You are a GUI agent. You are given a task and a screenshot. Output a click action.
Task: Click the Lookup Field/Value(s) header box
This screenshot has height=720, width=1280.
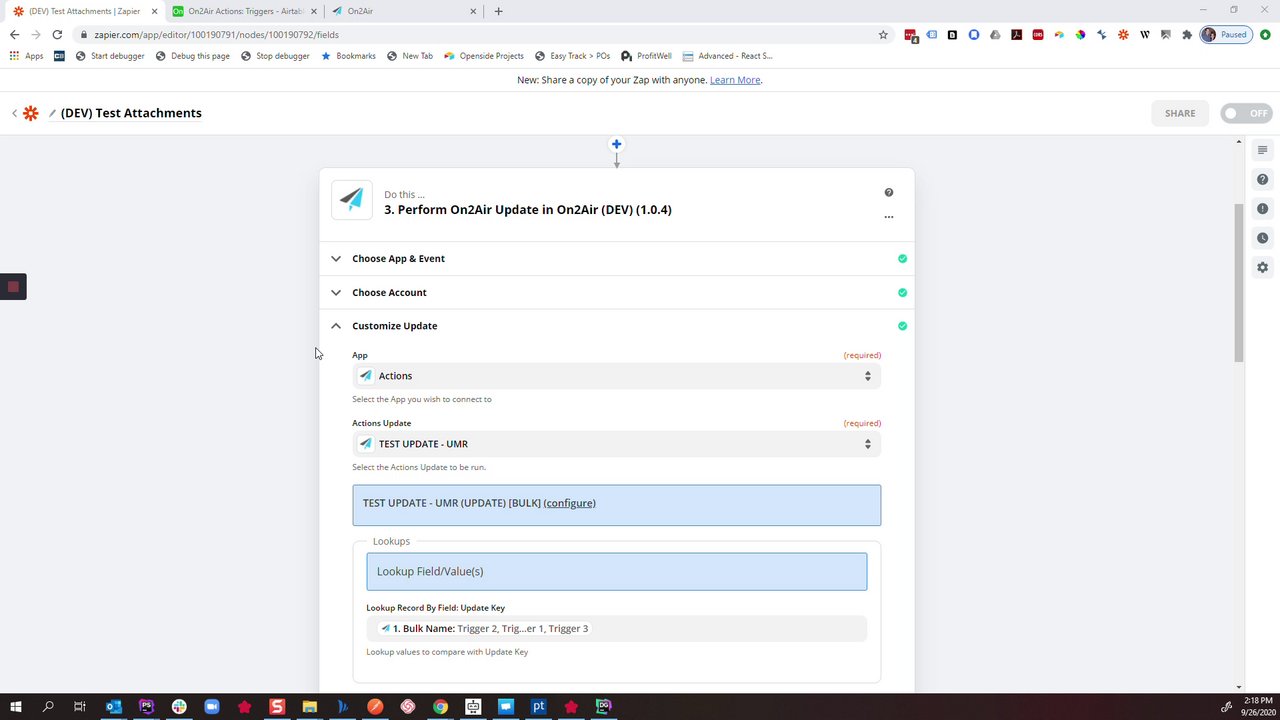[616, 571]
